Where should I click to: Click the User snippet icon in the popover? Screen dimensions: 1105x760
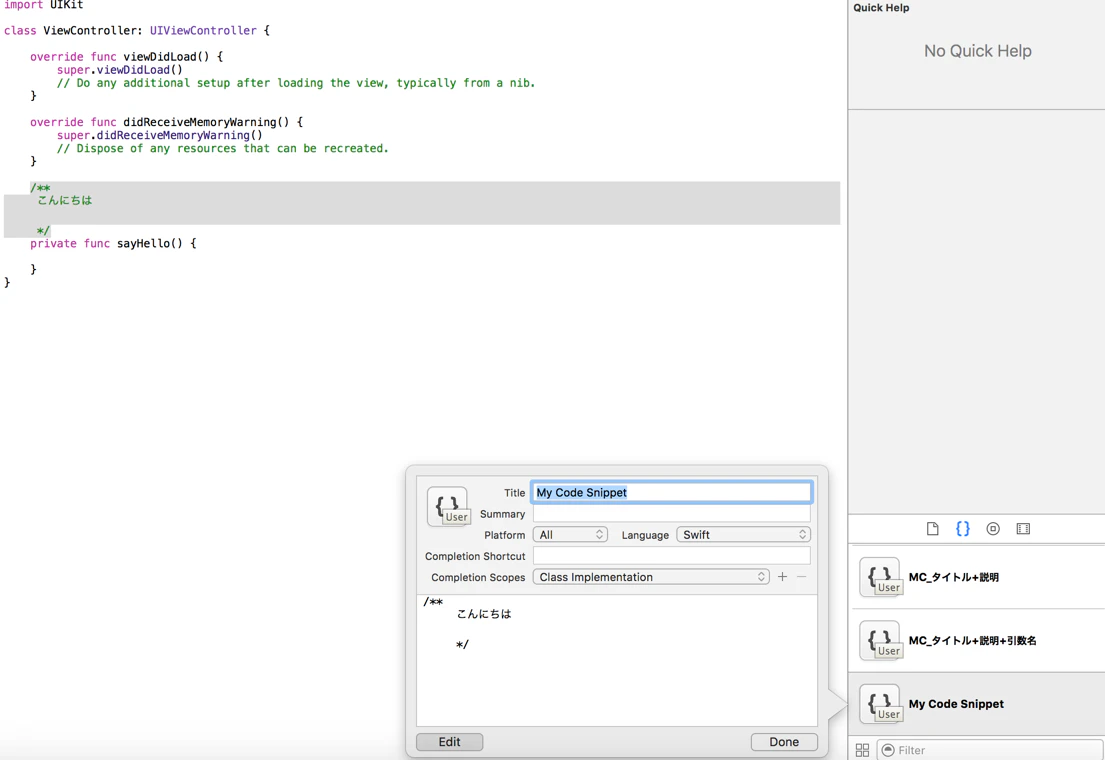coord(447,506)
